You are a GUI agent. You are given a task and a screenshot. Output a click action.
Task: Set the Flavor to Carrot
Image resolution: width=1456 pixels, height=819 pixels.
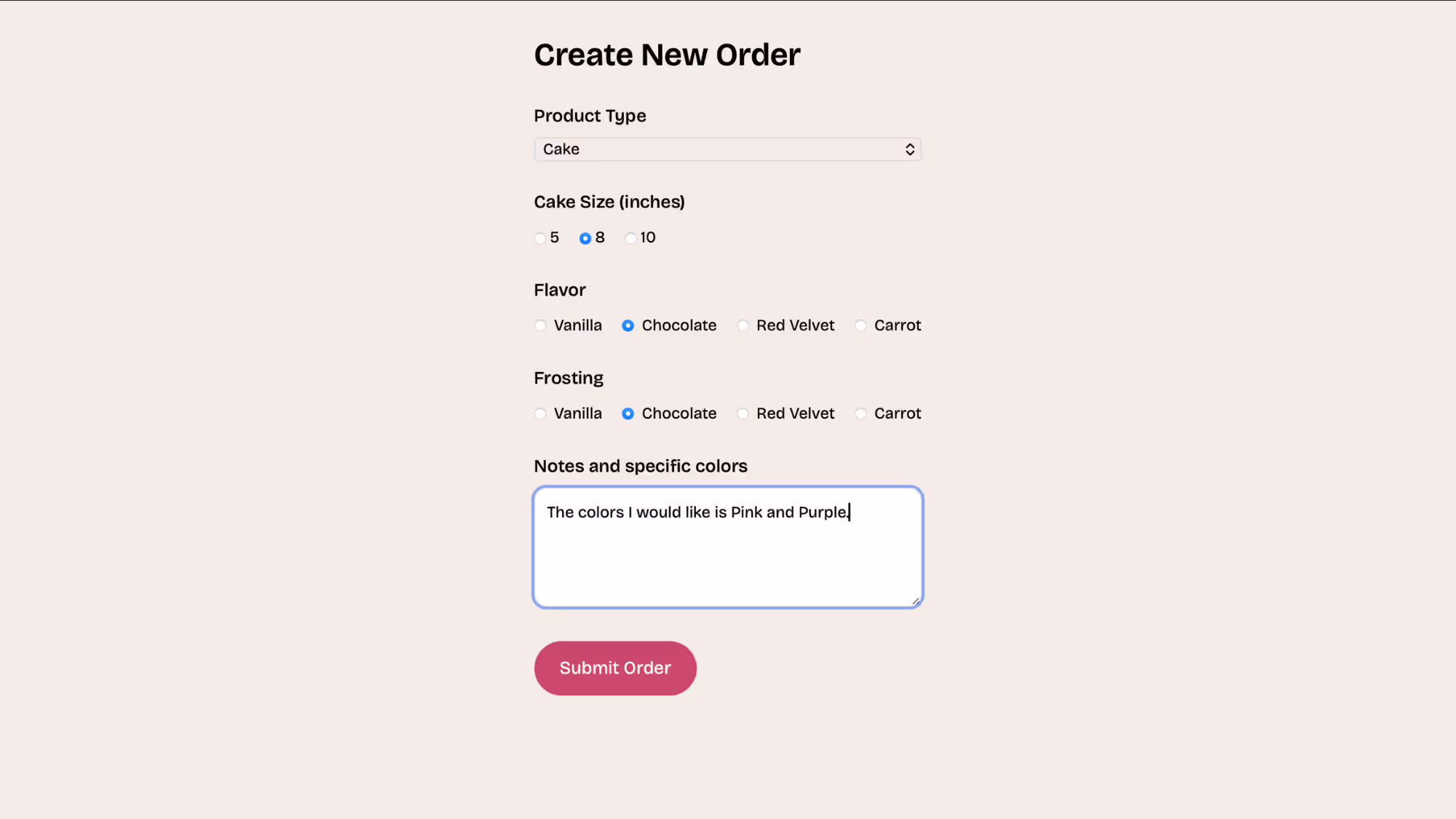coord(860,325)
